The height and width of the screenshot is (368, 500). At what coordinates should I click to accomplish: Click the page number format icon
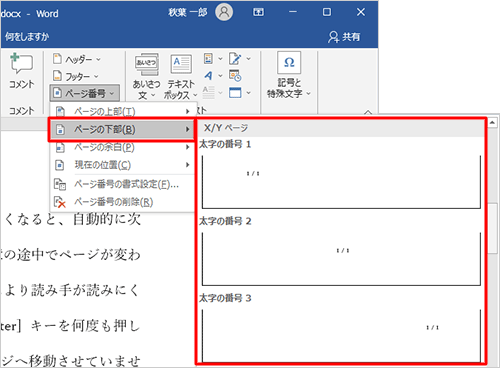60,184
